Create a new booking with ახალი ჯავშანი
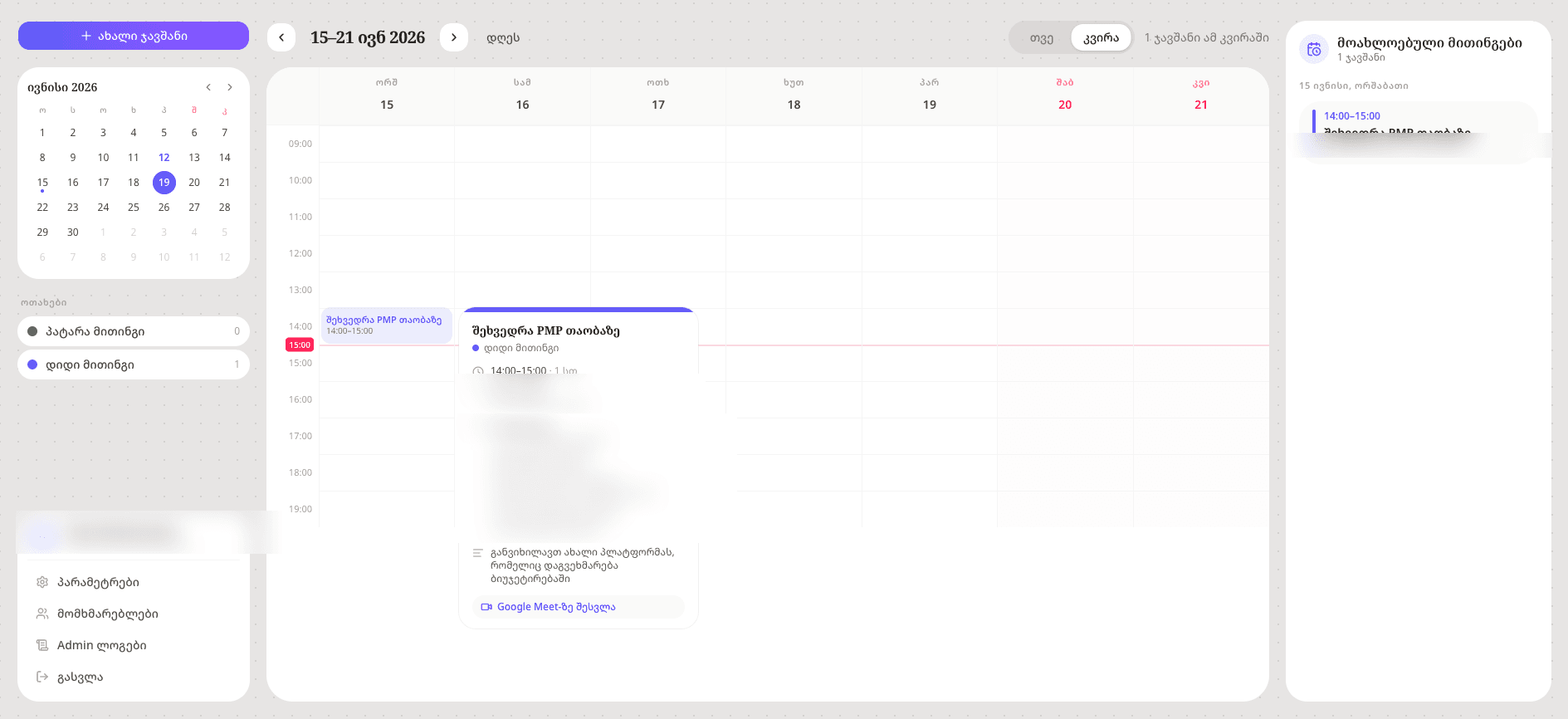Image resolution: width=1568 pixels, height=719 pixels. coord(134,36)
